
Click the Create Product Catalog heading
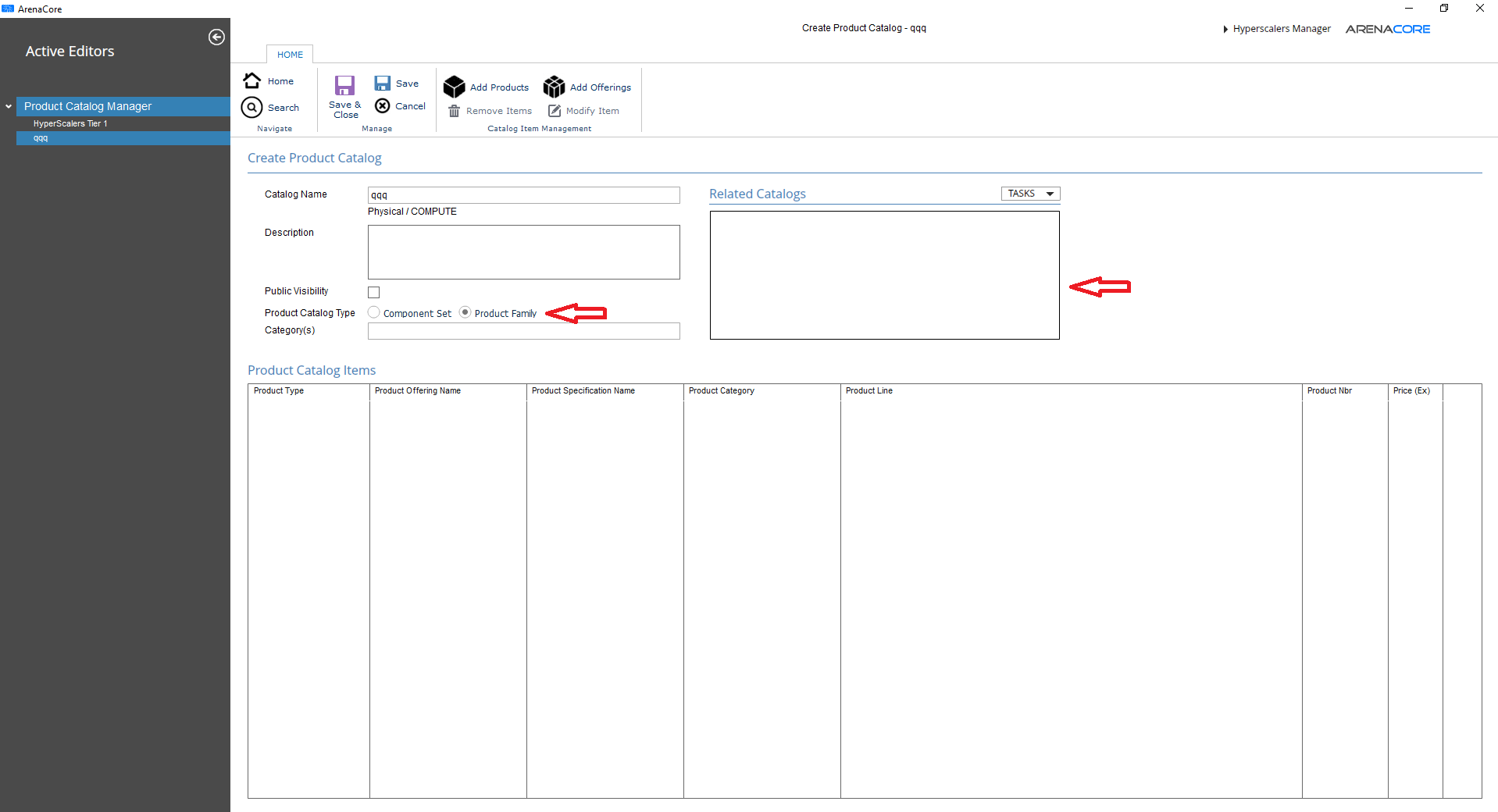click(x=315, y=158)
